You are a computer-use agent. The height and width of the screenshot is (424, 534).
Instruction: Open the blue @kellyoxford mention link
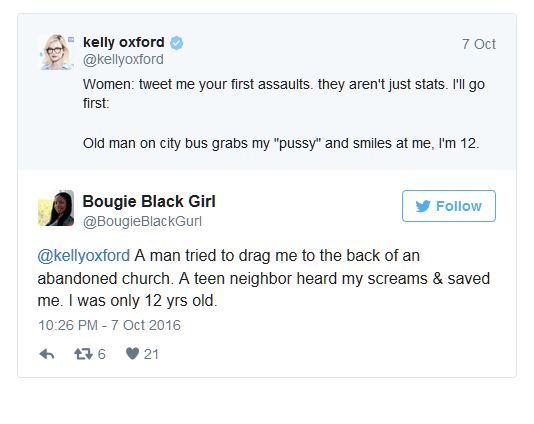pos(84,255)
